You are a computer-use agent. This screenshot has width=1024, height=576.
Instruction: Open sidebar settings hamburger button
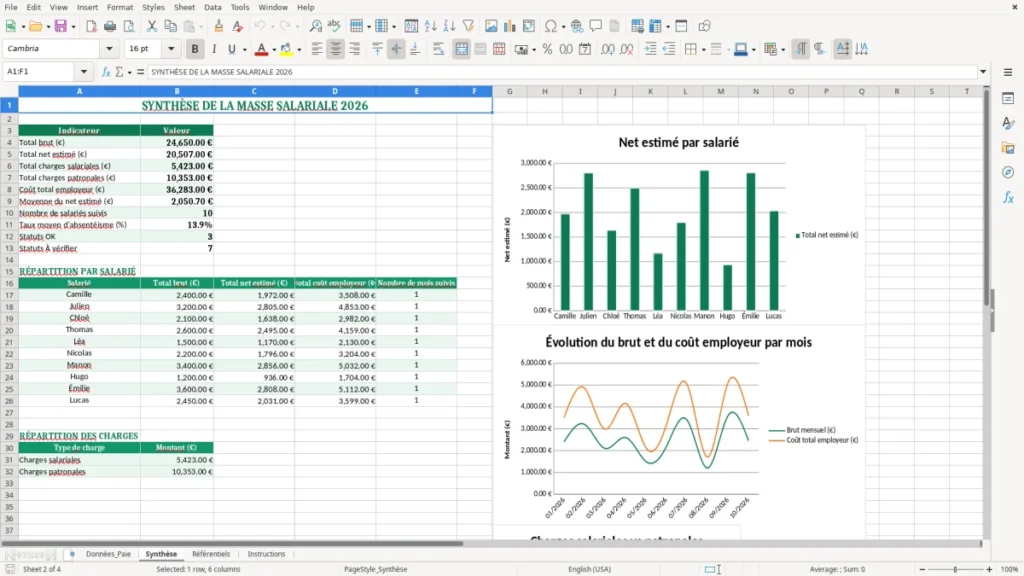1008,72
